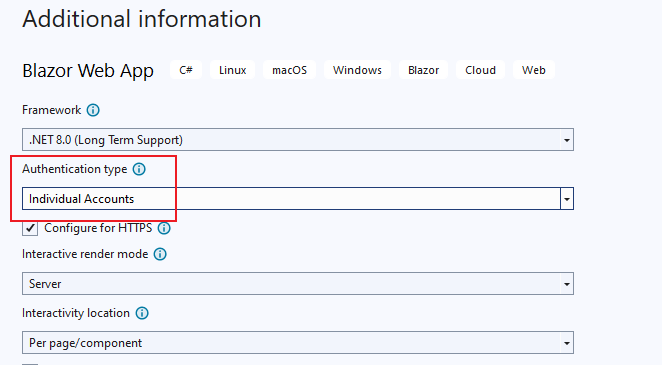Open the Authentication type combo box
The image size is (662, 365).
pyautogui.click(x=298, y=199)
